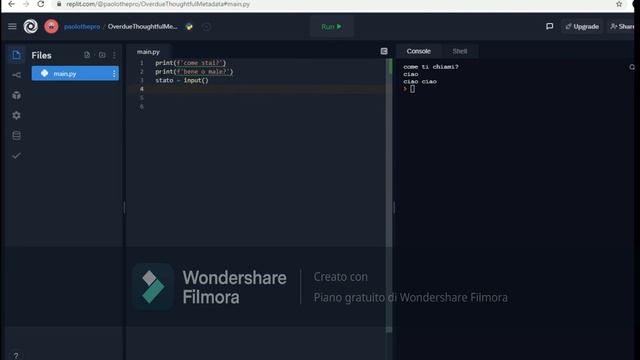Click the Upgrade button
640x360 pixels.
click(x=582, y=27)
